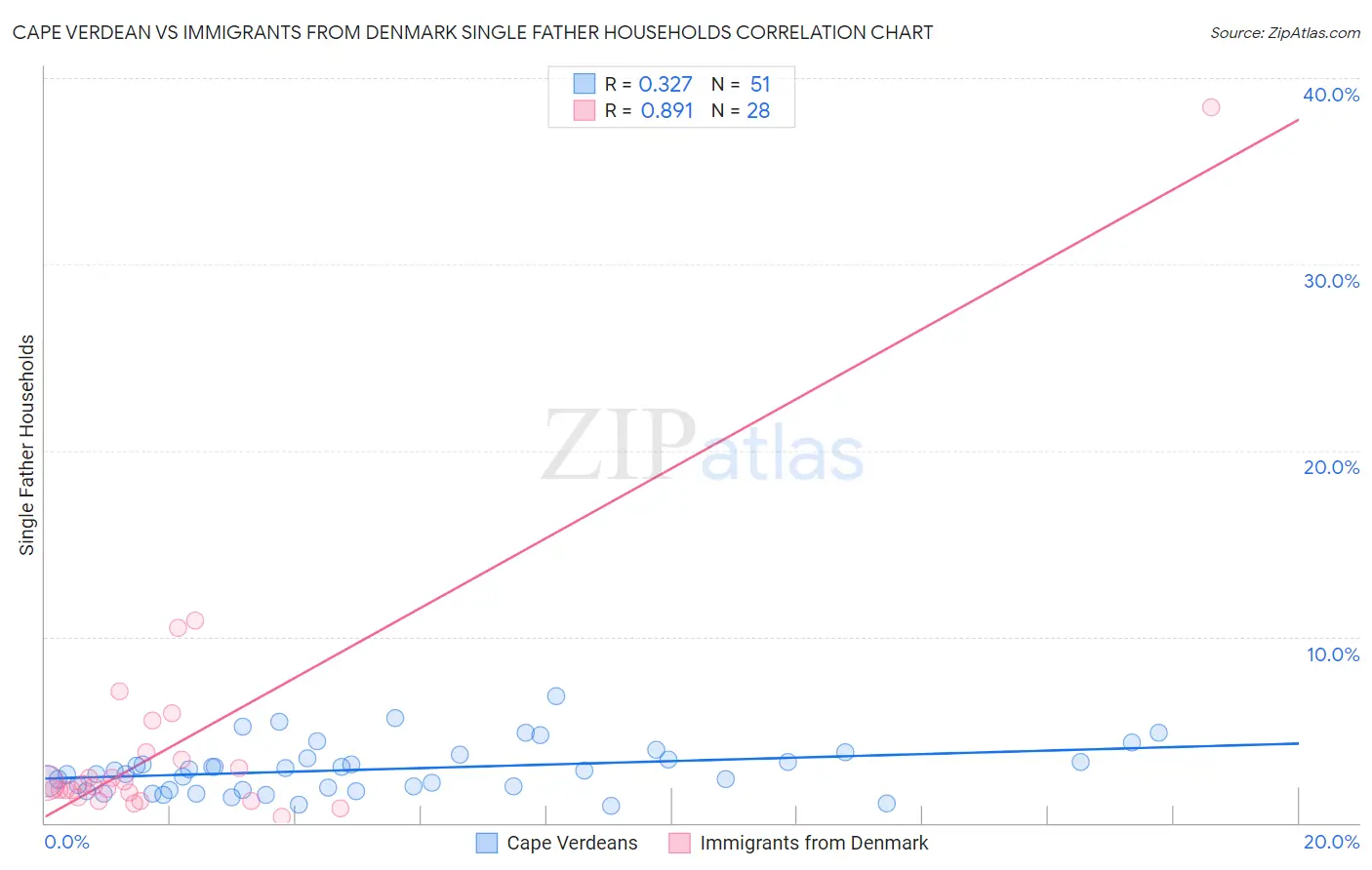Click the ZIPatlas watermark in chart center
Image resolution: width=1372 pixels, height=870 pixels.
click(x=703, y=446)
